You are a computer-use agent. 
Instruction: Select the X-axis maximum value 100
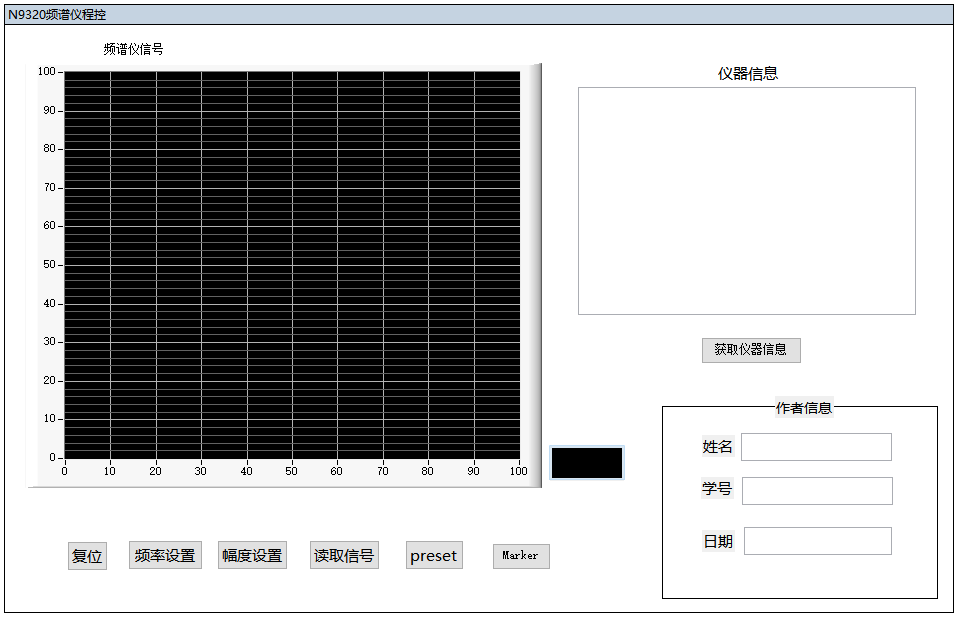(x=518, y=471)
